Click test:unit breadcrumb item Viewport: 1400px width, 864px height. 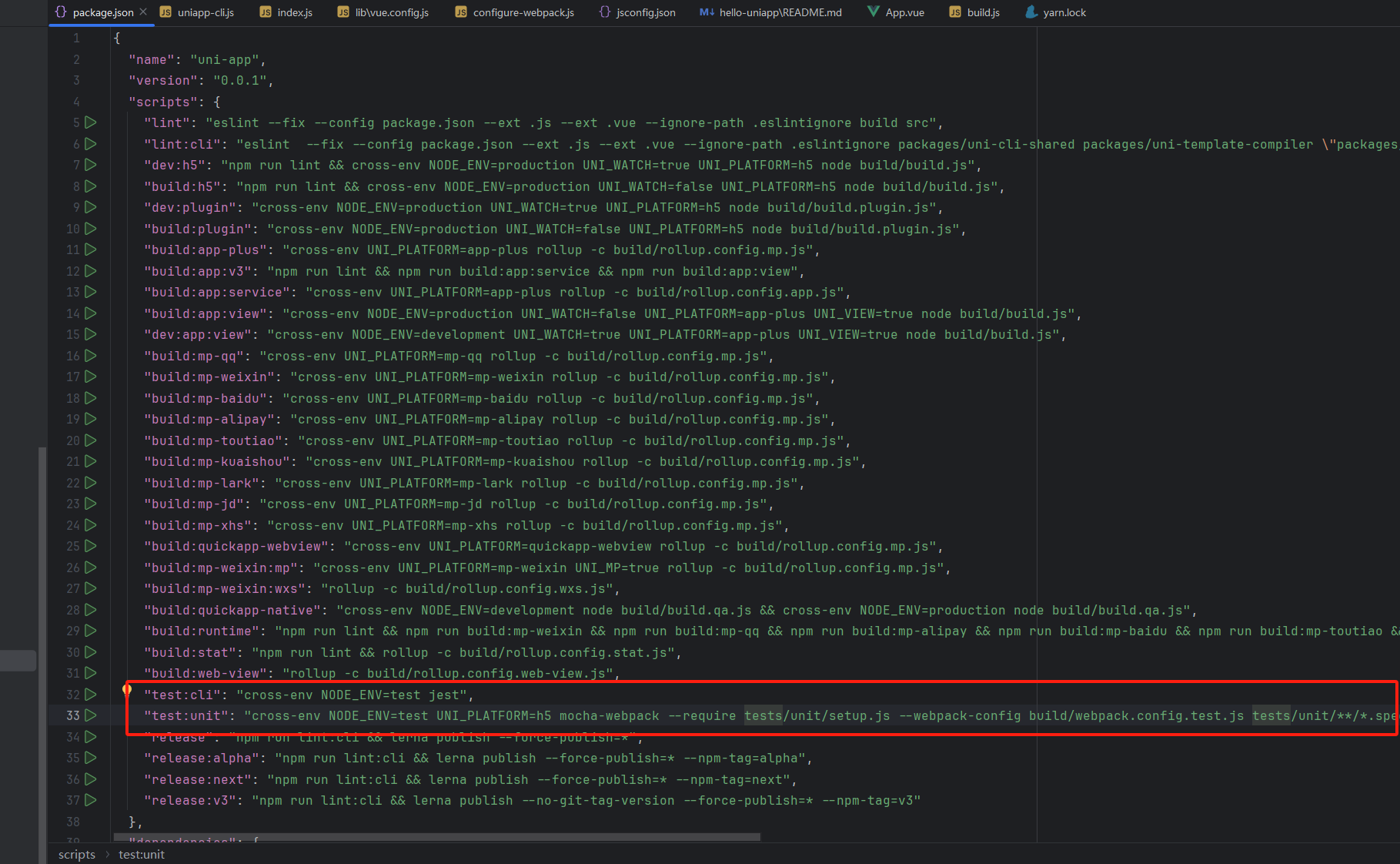[x=142, y=855]
